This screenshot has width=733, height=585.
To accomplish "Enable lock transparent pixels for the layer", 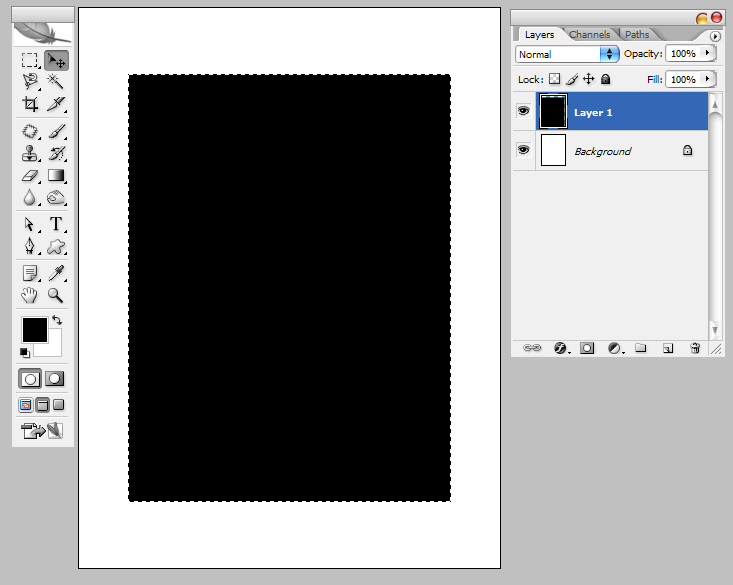I will pos(555,79).
